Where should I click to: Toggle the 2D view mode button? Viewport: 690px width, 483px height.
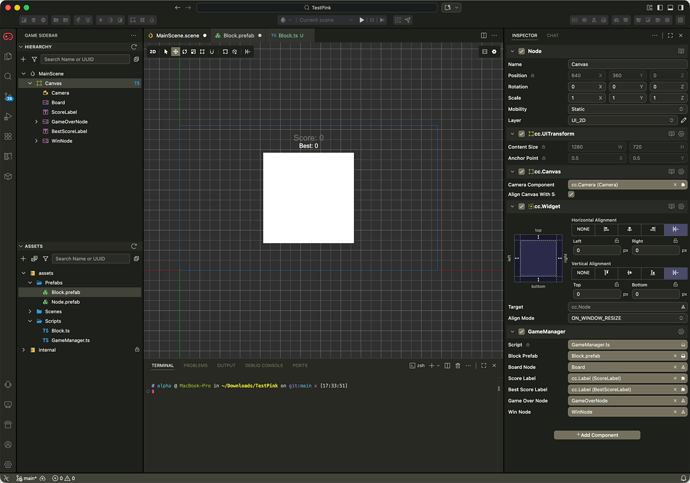tap(153, 51)
